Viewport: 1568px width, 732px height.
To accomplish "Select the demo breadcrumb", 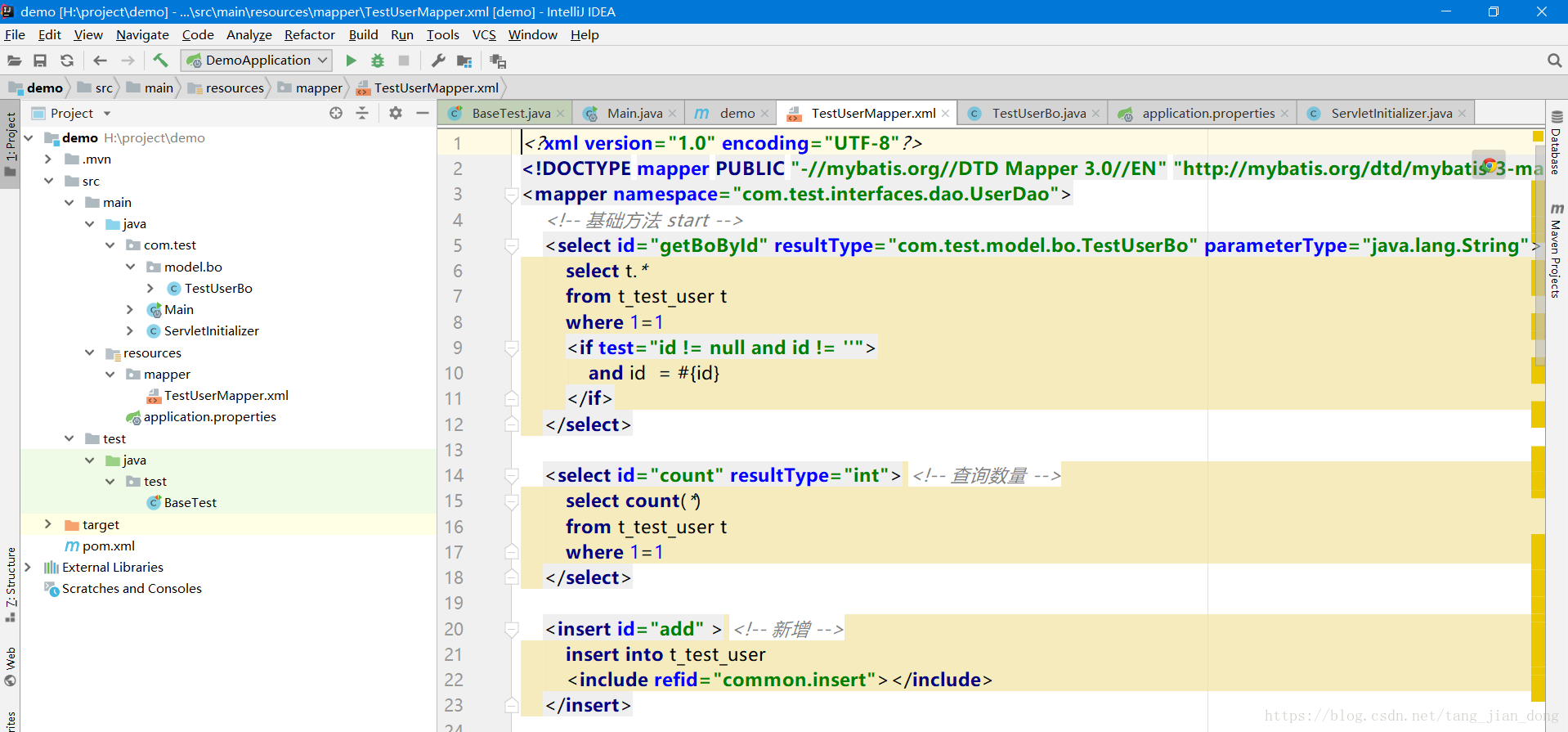I will click(x=36, y=88).
